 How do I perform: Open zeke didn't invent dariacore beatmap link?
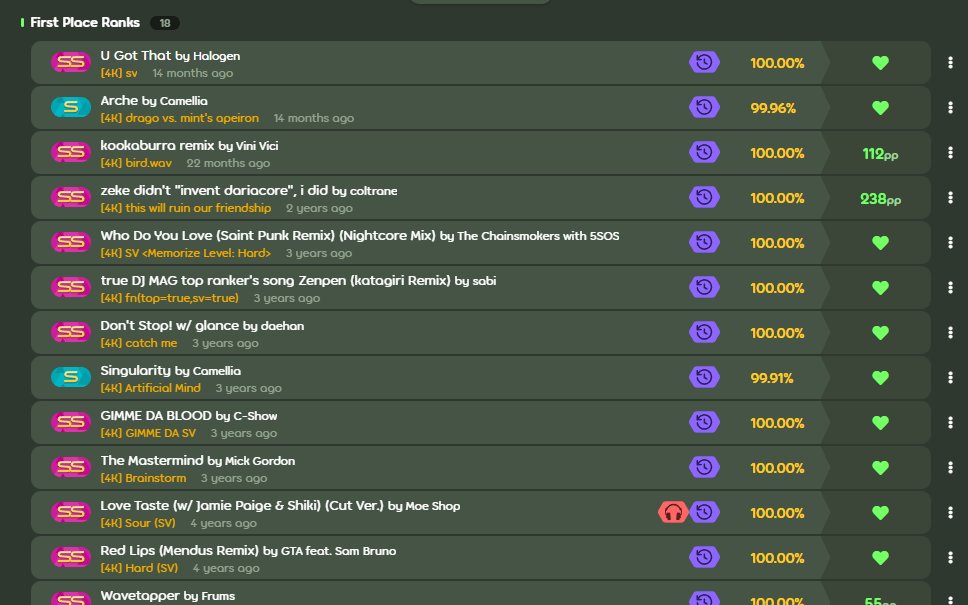point(249,191)
